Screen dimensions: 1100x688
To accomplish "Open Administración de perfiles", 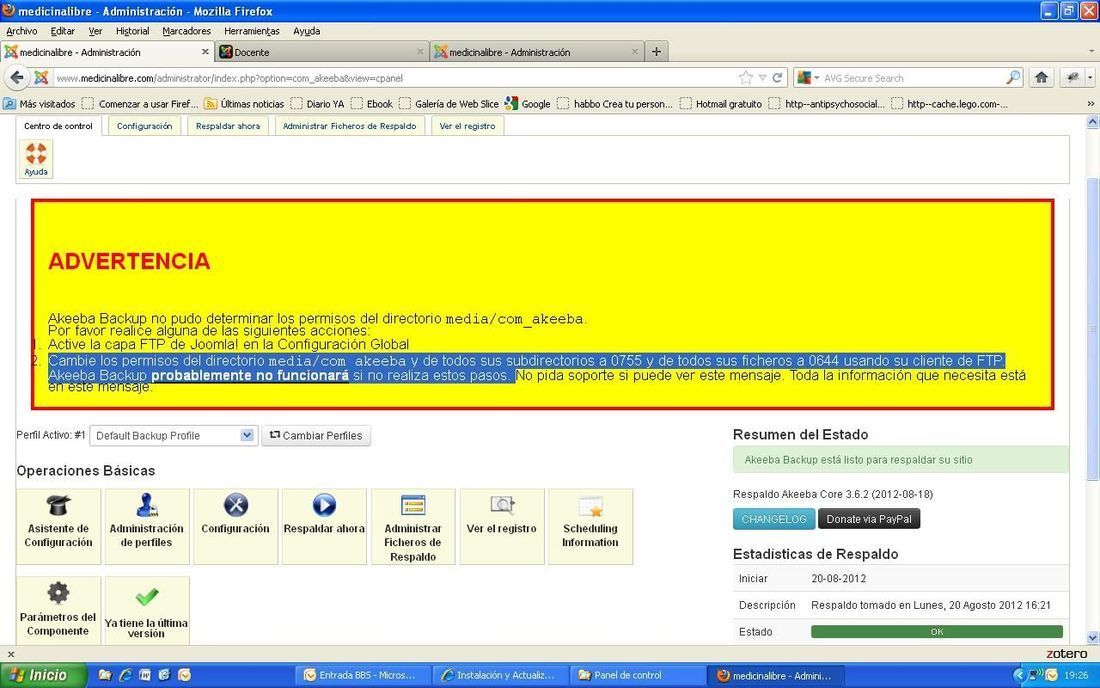I will (x=147, y=526).
